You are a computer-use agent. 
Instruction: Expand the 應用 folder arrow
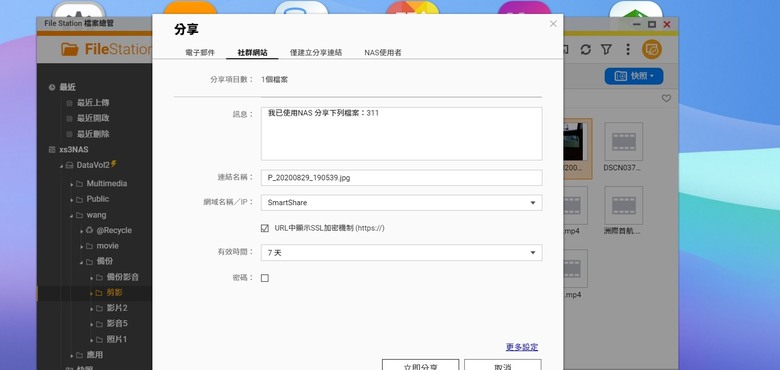(71, 356)
